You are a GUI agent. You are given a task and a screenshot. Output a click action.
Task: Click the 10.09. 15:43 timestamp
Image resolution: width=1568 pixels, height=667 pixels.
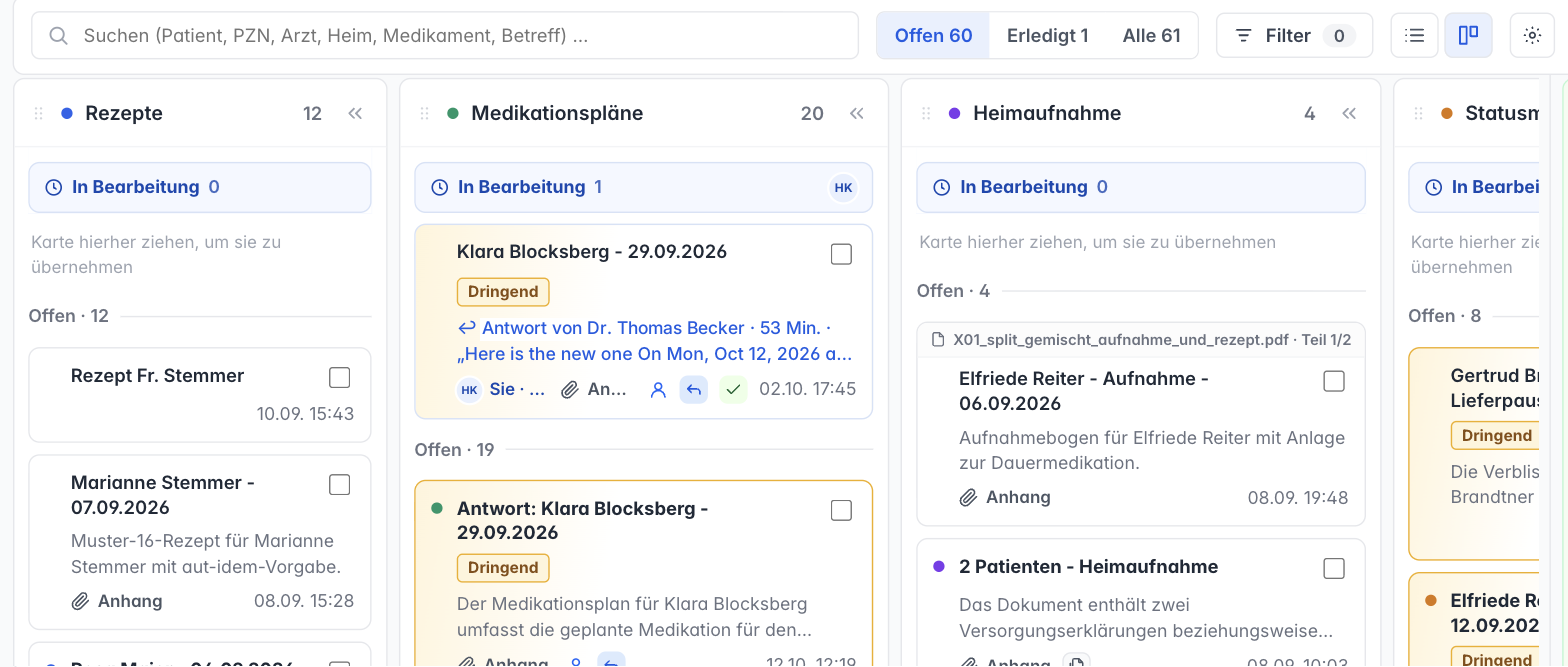click(305, 414)
